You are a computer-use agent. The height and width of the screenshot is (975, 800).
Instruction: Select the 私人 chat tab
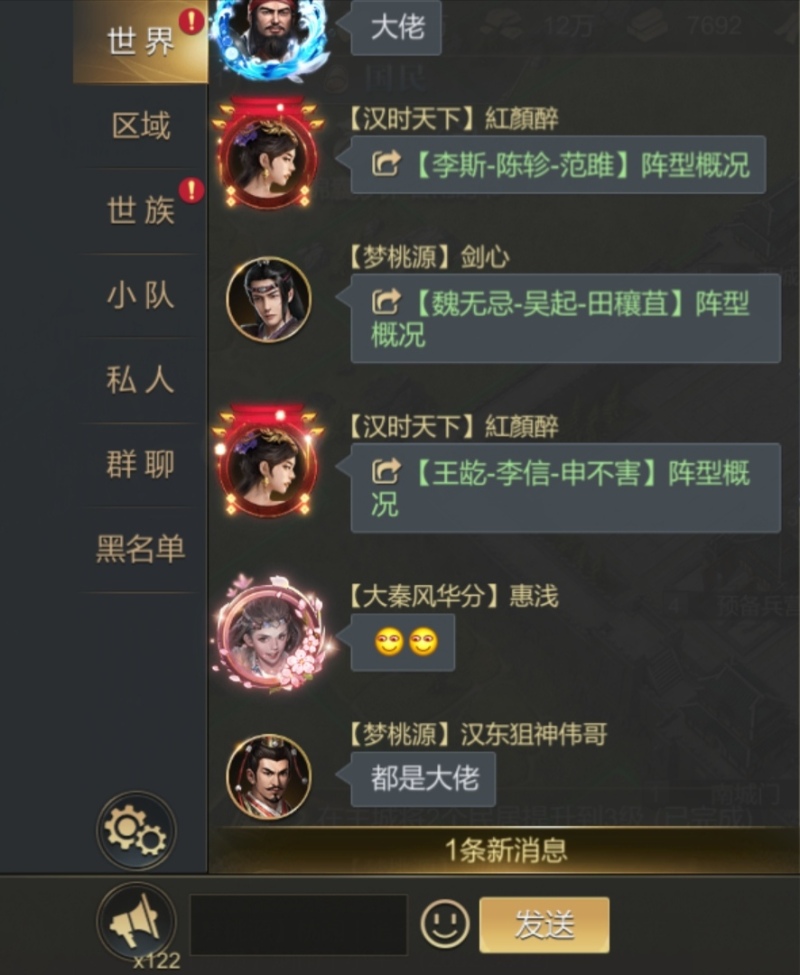click(140, 380)
